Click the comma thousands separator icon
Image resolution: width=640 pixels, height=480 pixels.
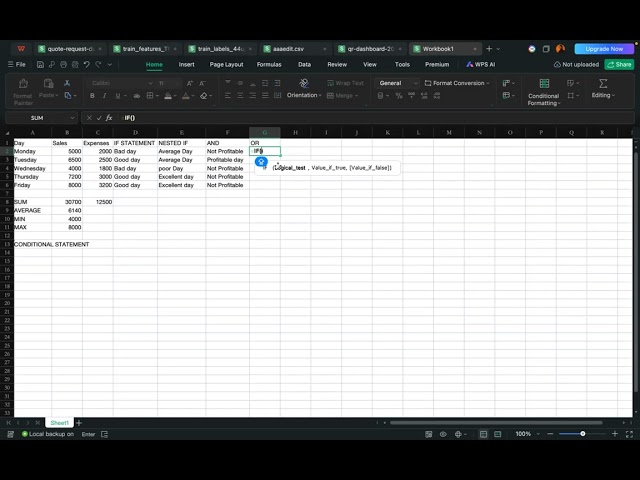[x=411, y=96]
